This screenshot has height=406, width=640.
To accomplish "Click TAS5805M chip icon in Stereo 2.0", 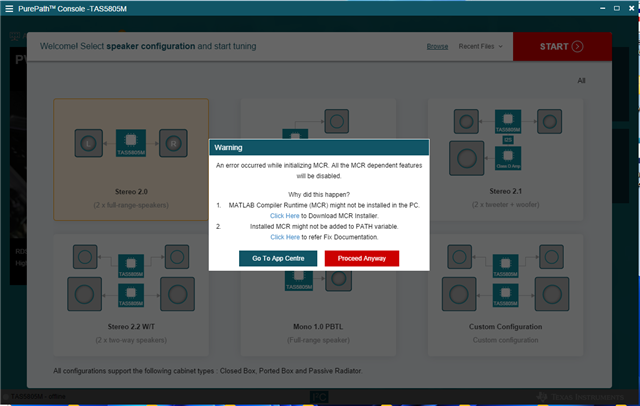I will pos(131,143).
